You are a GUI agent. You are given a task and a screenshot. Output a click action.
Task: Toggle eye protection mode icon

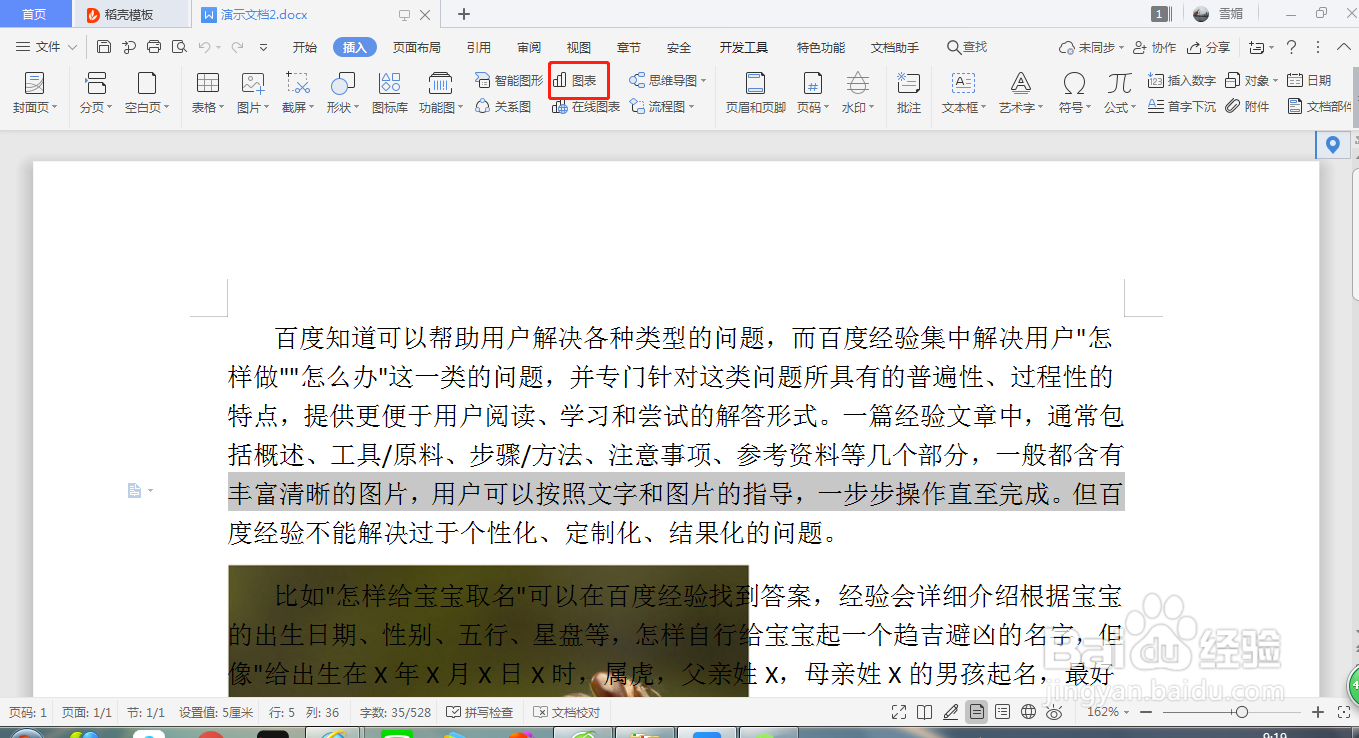pyautogui.click(x=1055, y=712)
